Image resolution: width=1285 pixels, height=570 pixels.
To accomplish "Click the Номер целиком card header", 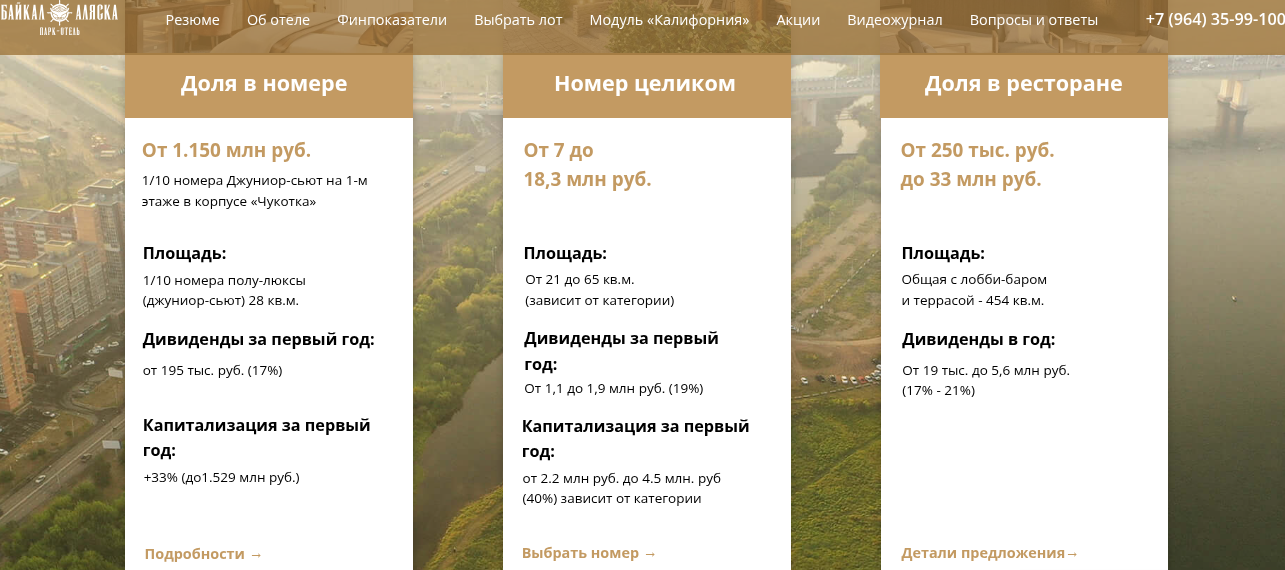I will 647,86.
